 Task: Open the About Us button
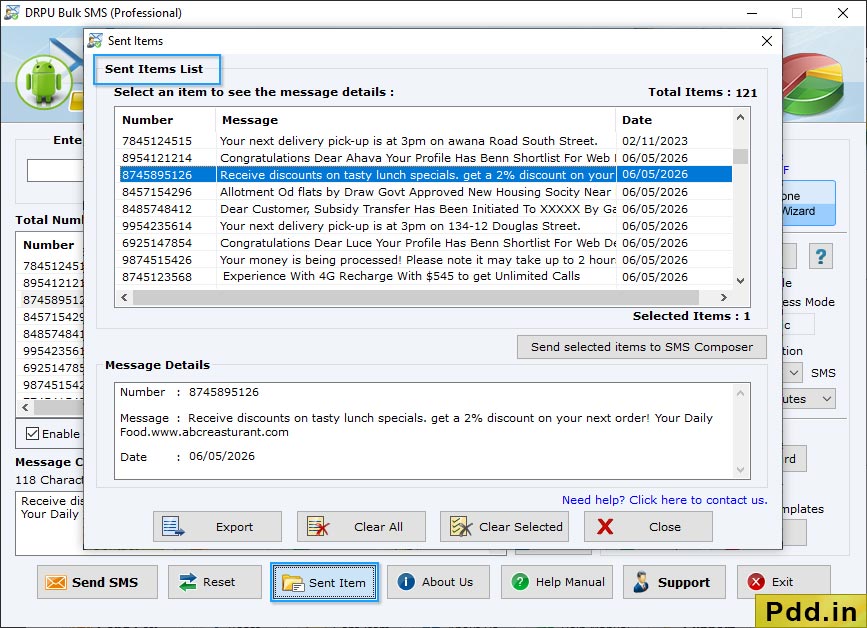[438, 582]
